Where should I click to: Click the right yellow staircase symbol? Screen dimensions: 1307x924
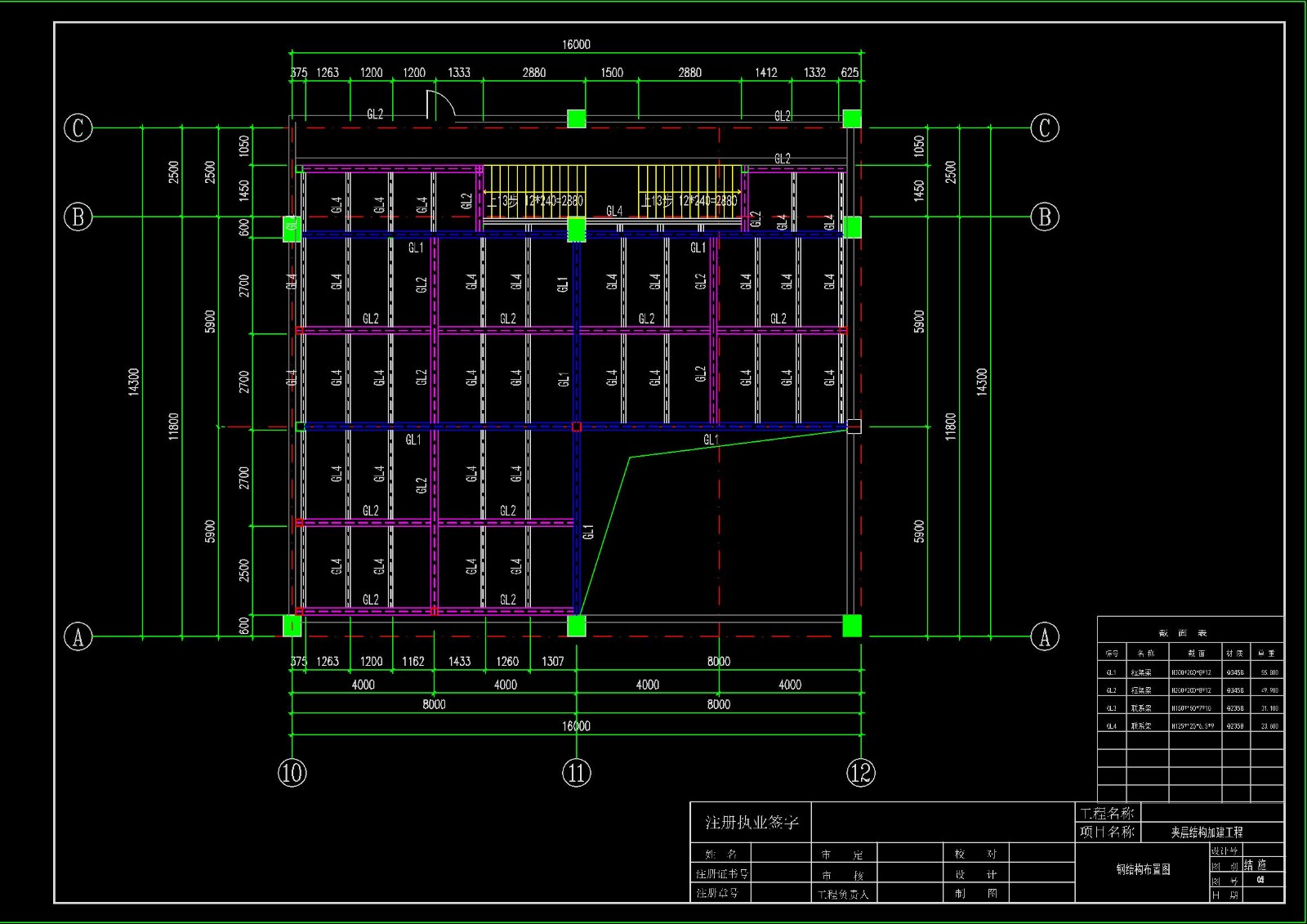(689, 190)
